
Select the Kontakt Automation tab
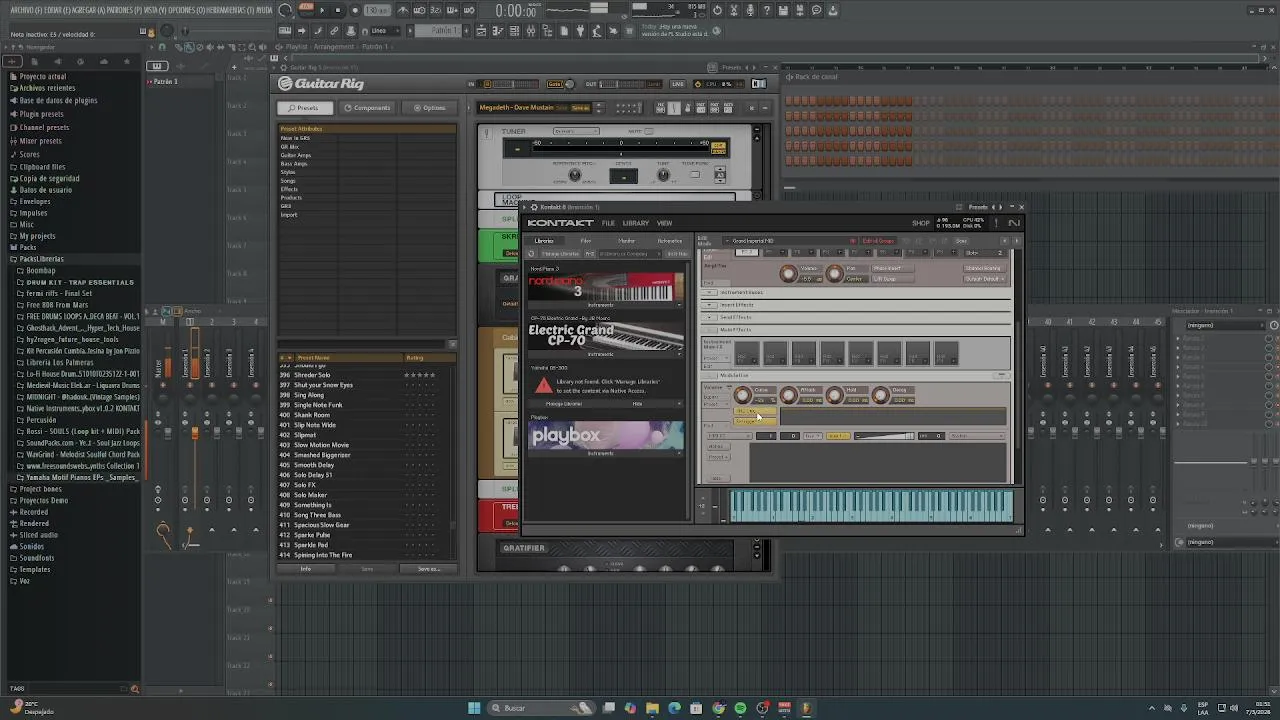coord(669,241)
